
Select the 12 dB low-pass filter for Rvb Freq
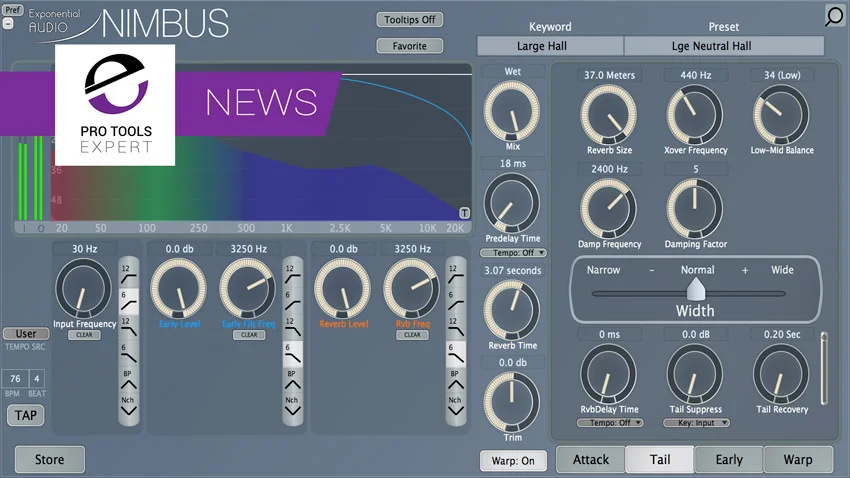tap(456, 328)
